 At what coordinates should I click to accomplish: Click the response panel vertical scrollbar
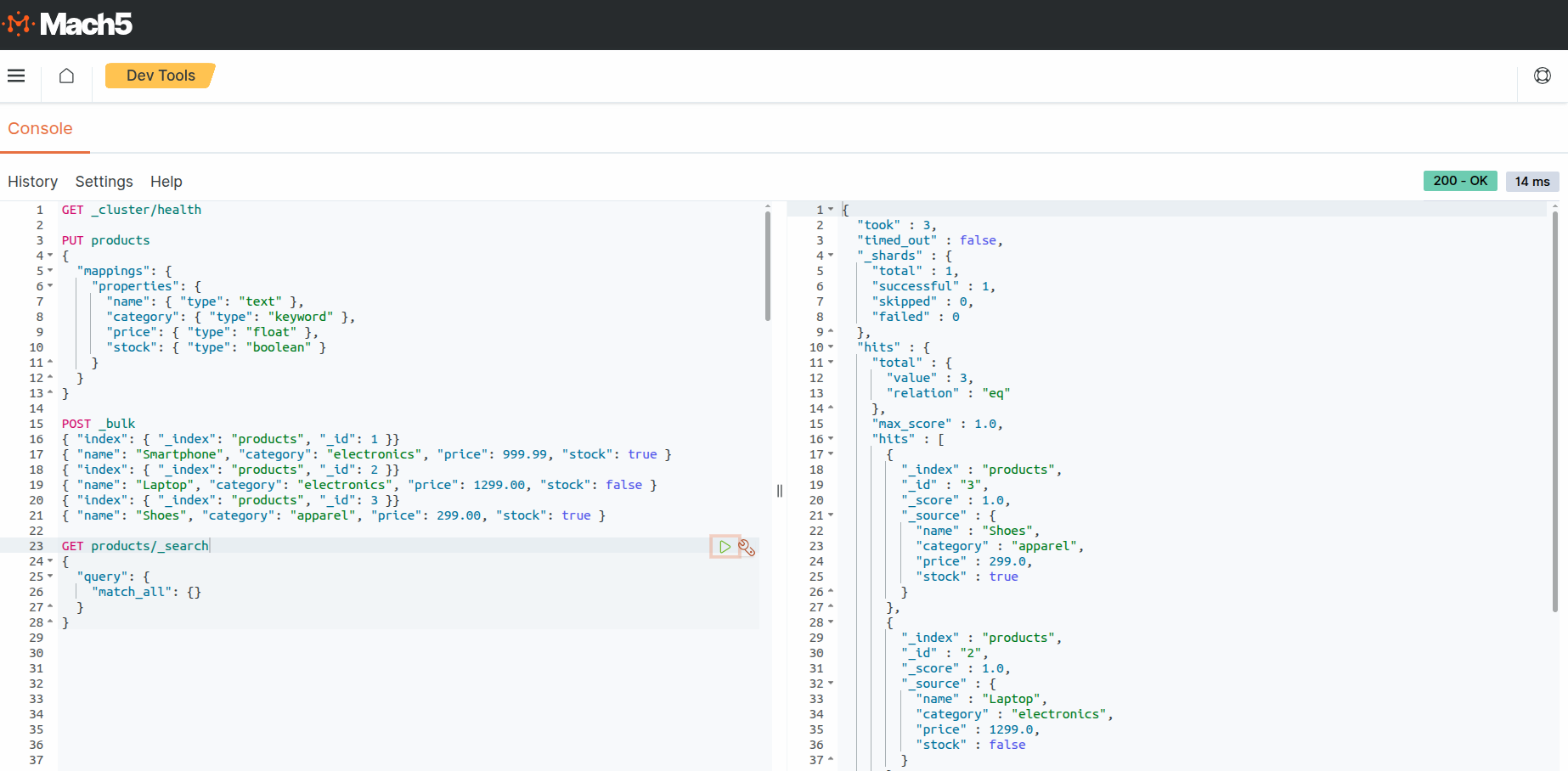click(x=1555, y=412)
